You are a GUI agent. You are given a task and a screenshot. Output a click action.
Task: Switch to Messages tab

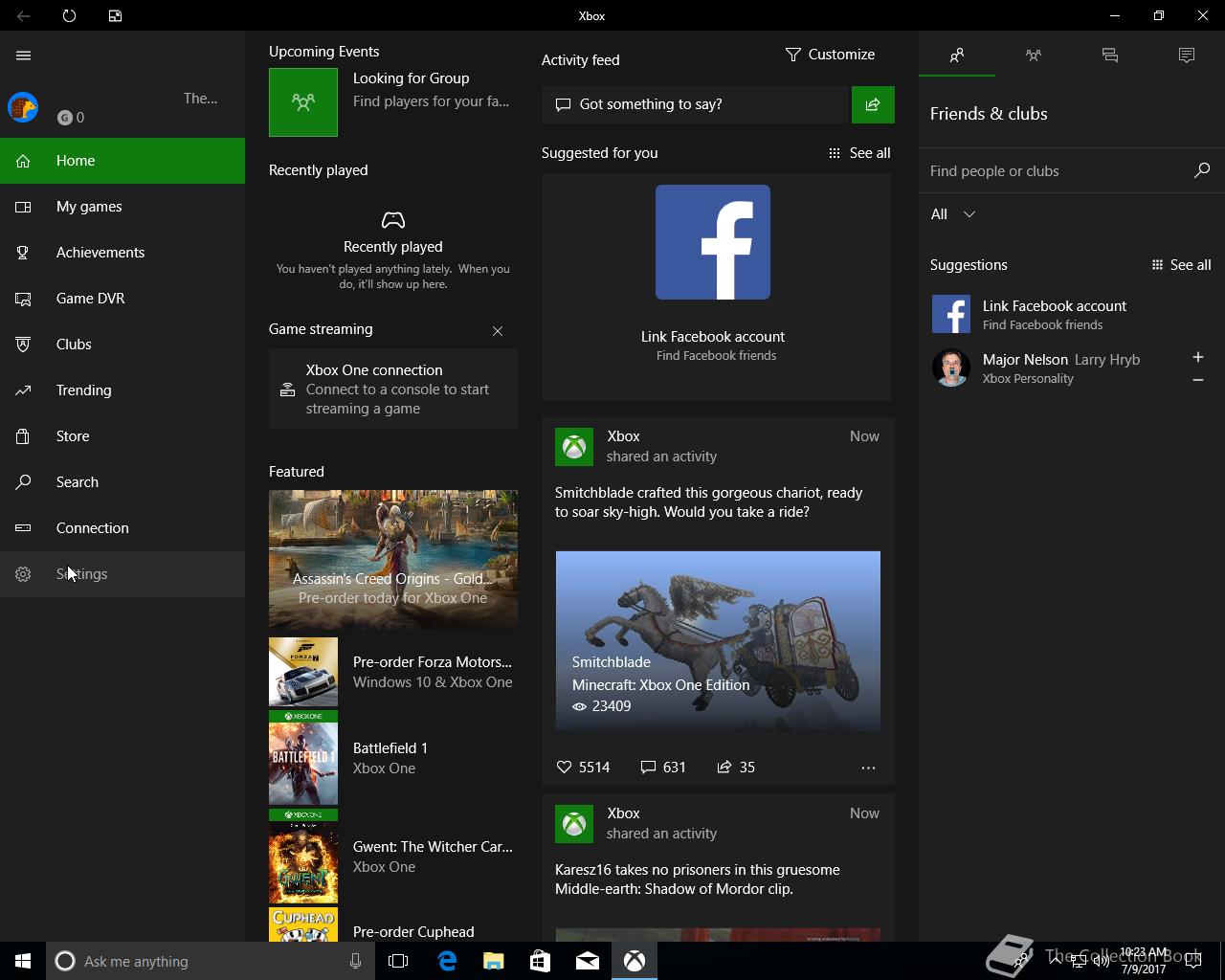[1110, 55]
